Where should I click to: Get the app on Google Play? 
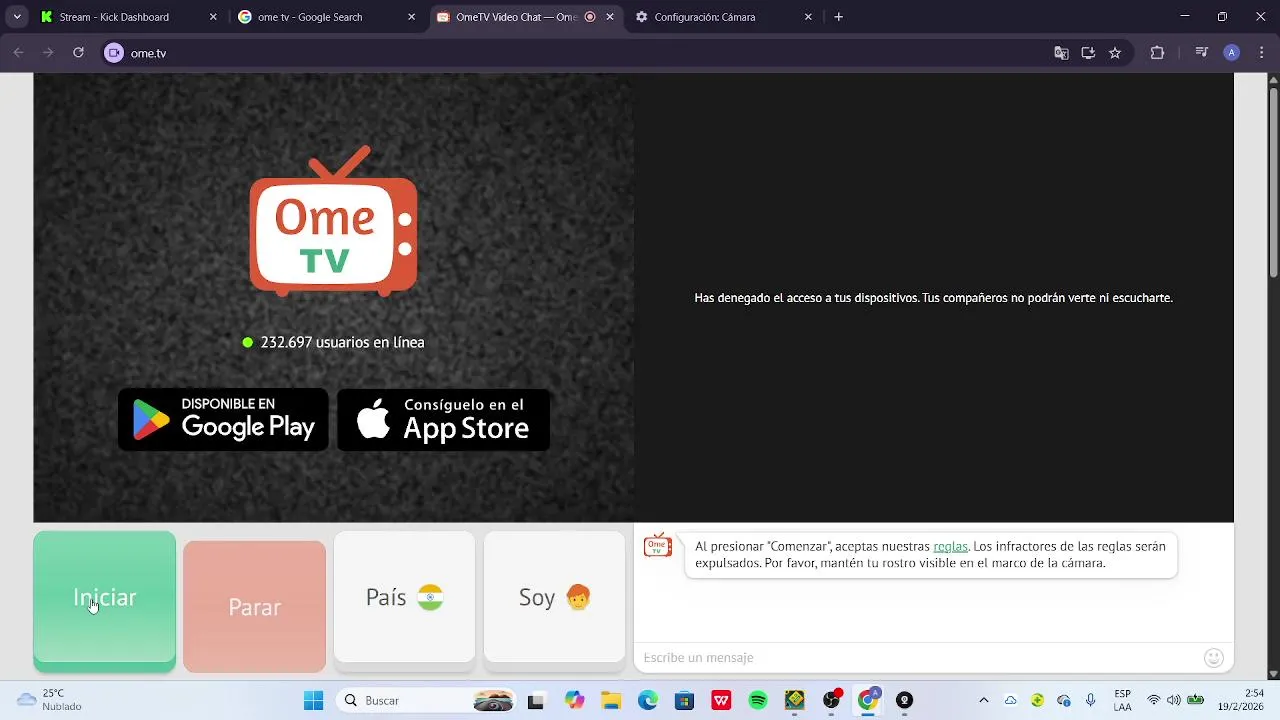tap(223, 420)
